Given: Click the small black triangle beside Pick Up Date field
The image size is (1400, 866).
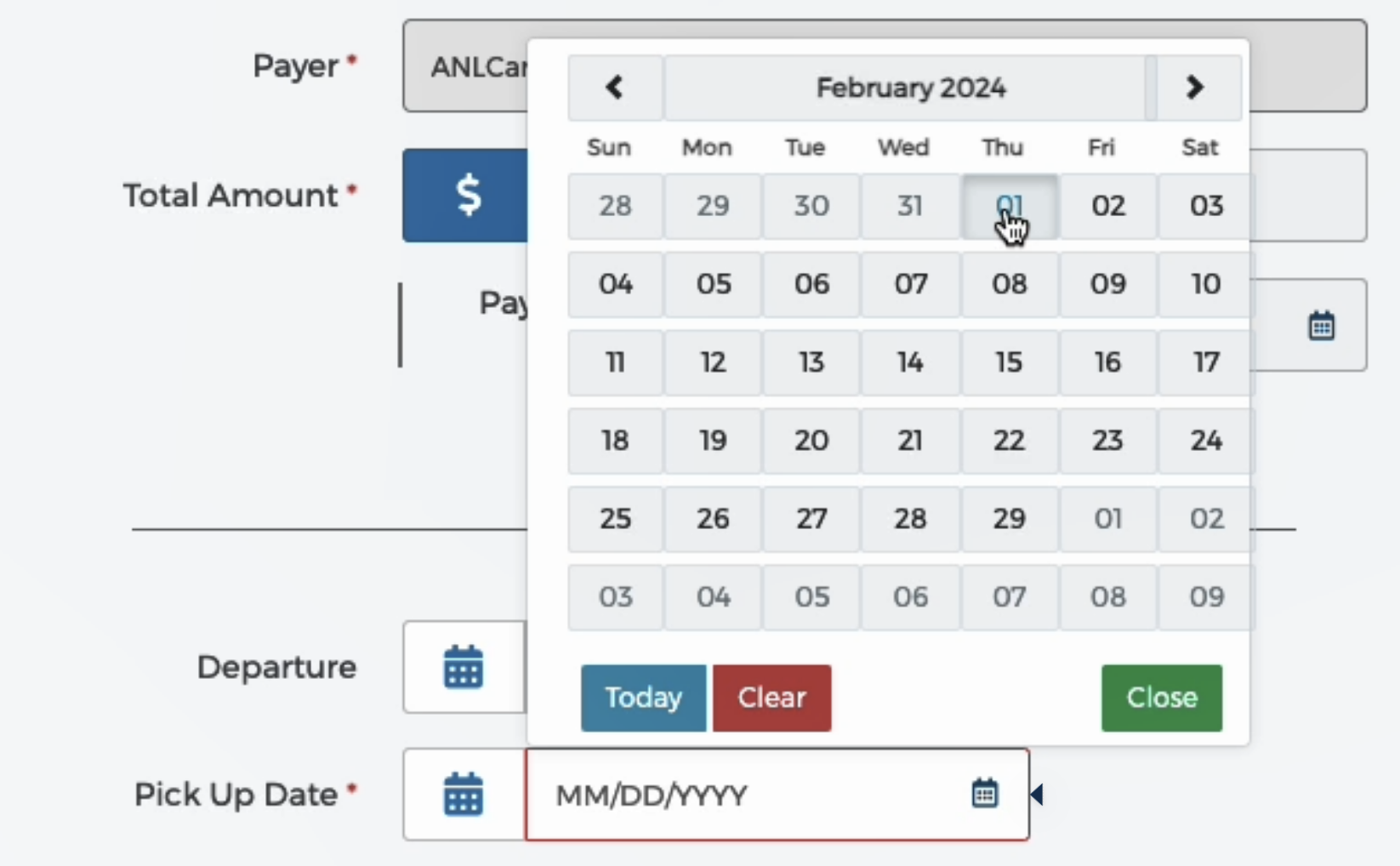Looking at the screenshot, I should 1037,794.
